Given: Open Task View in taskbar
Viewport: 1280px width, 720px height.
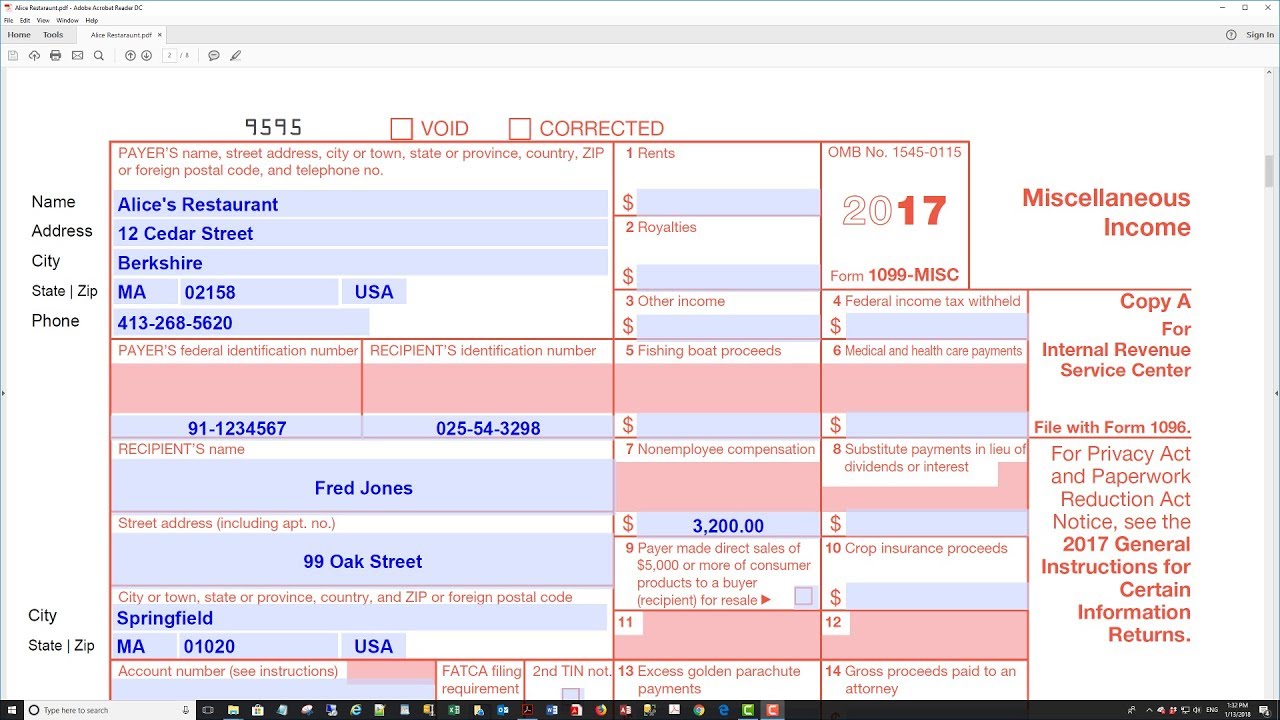Looking at the screenshot, I should click(207, 710).
